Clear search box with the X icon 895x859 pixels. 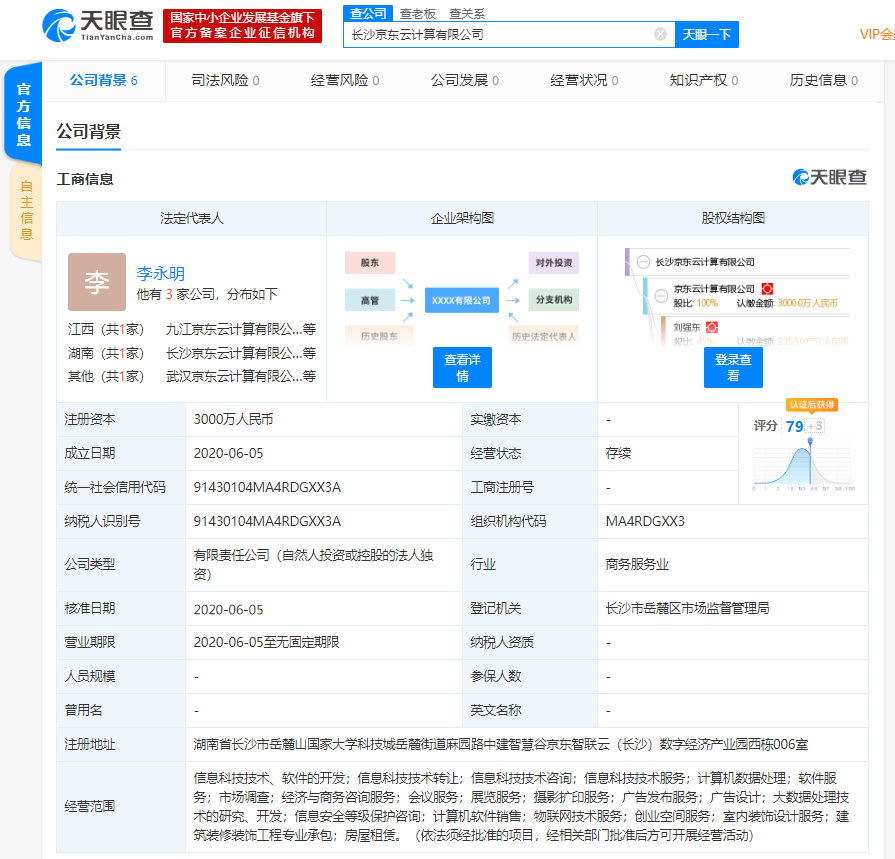click(x=660, y=35)
